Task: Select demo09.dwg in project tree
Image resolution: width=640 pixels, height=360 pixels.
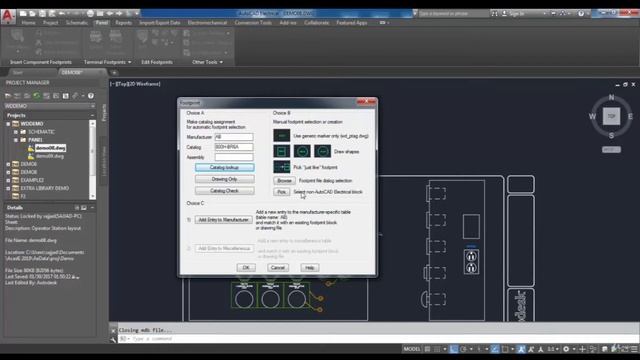Action: coord(50,156)
